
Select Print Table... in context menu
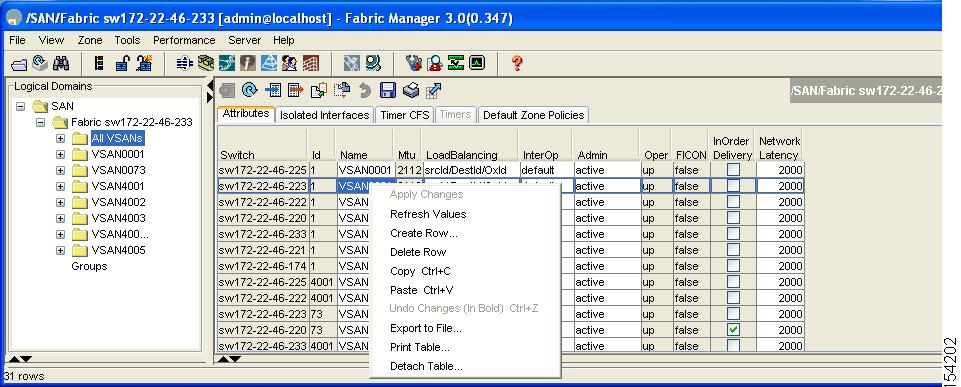(x=420, y=347)
